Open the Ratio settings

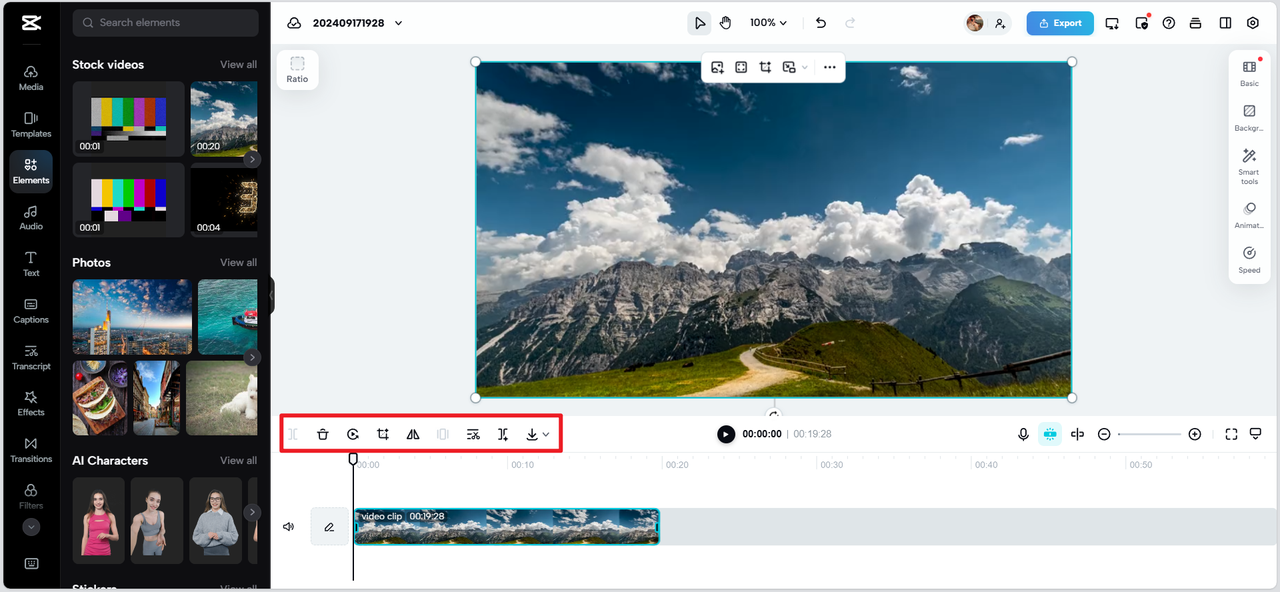point(297,69)
